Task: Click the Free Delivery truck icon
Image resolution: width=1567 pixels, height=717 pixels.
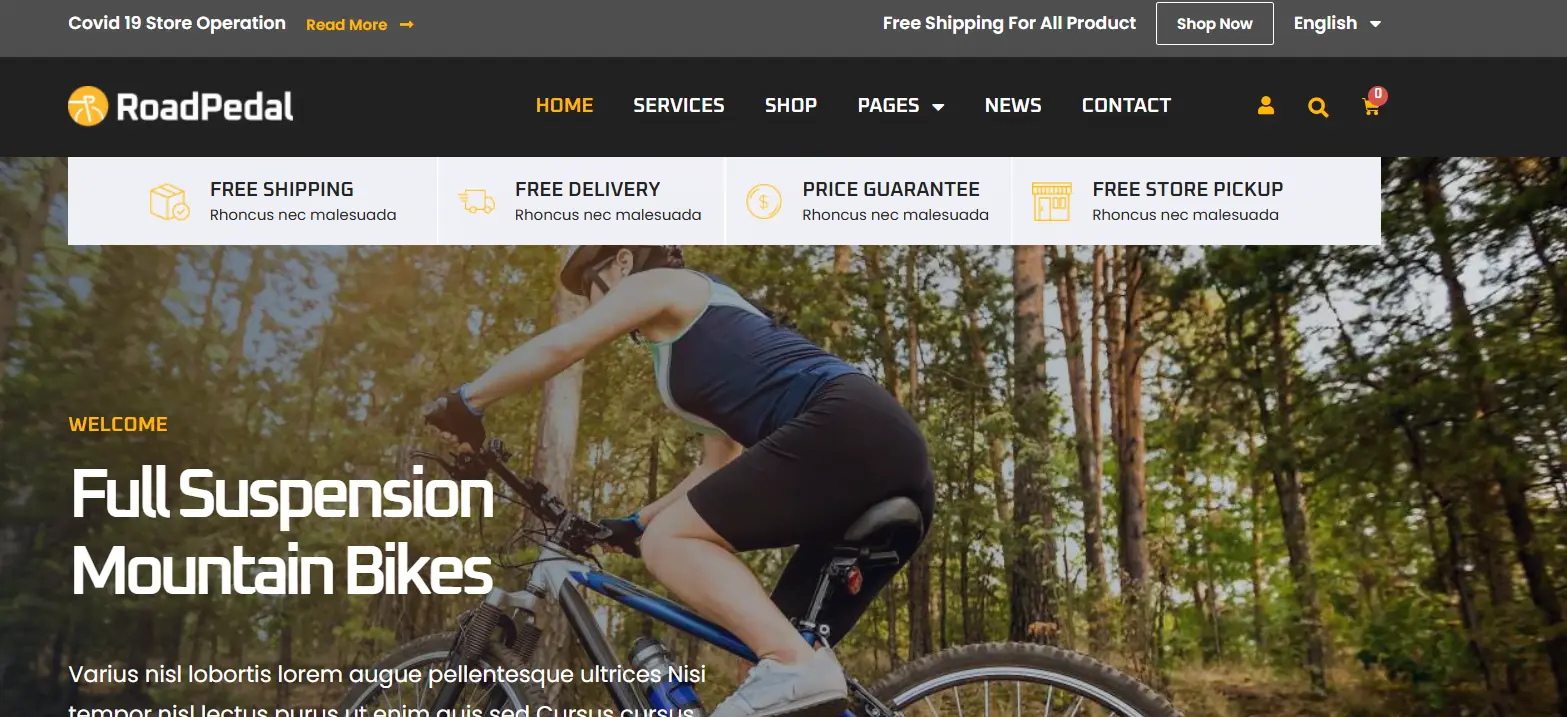Action: [476, 201]
